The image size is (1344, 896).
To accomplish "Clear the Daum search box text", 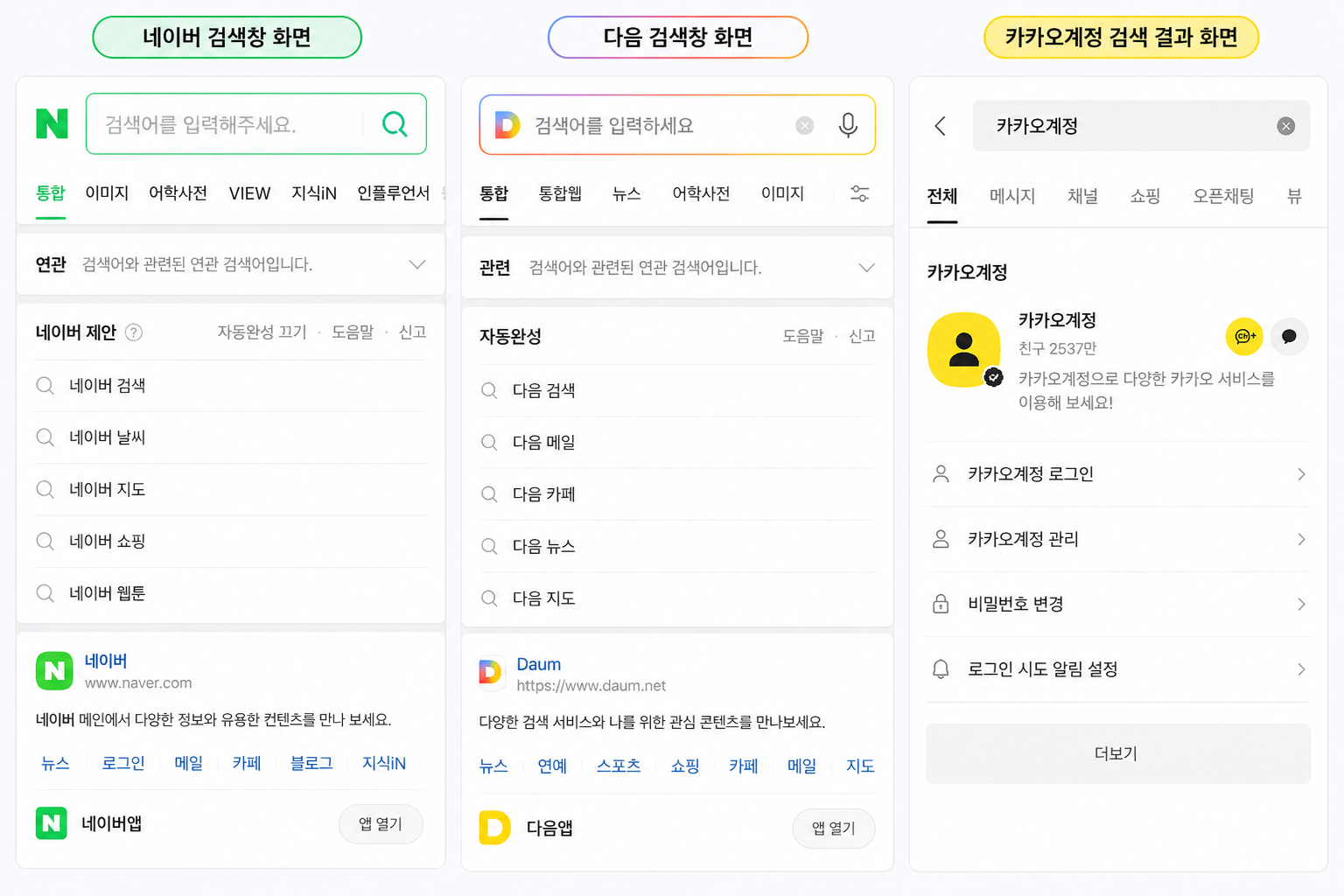I will pyautogui.click(x=805, y=125).
